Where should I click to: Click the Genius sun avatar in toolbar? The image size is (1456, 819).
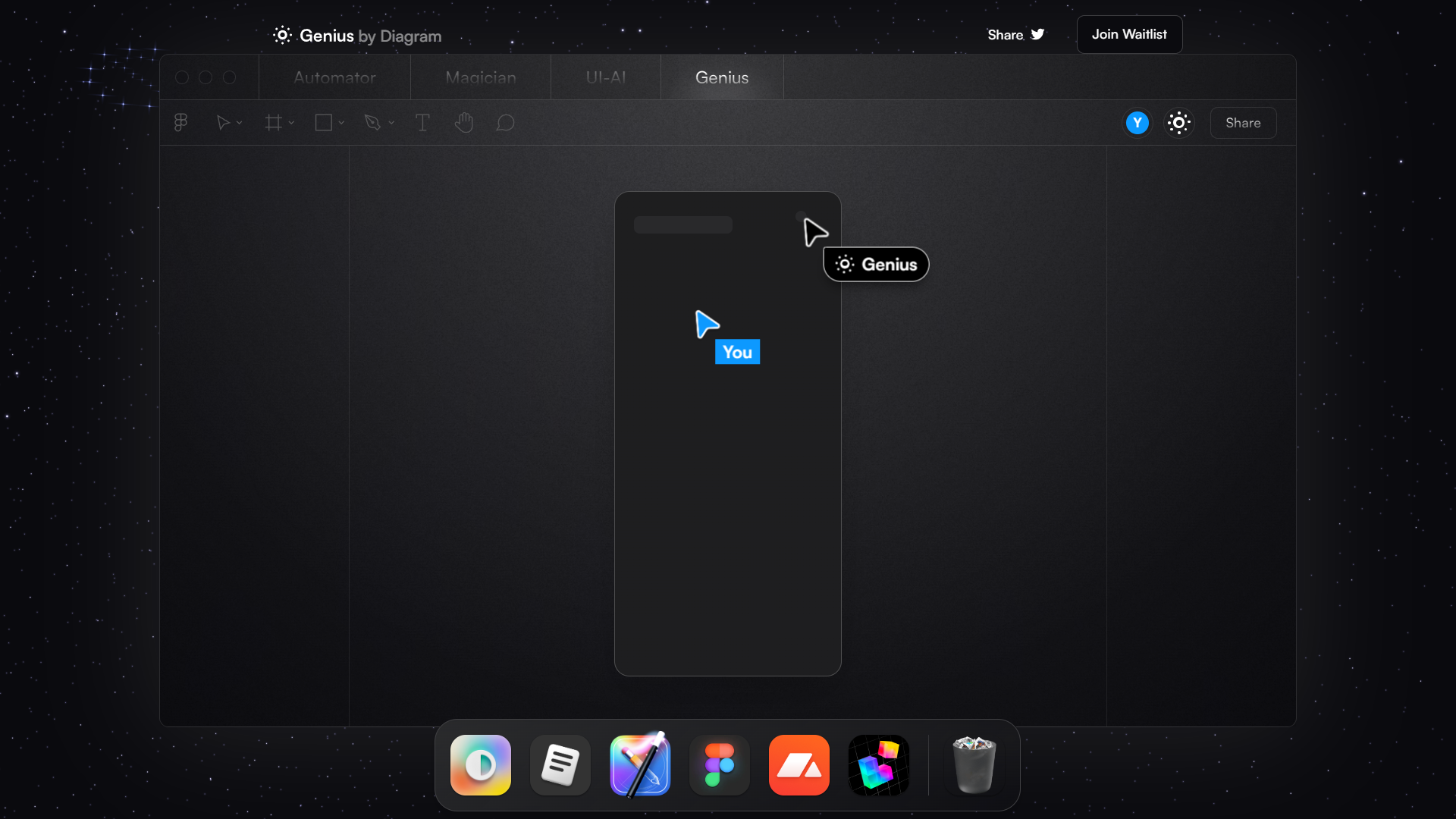pos(1179,123)
